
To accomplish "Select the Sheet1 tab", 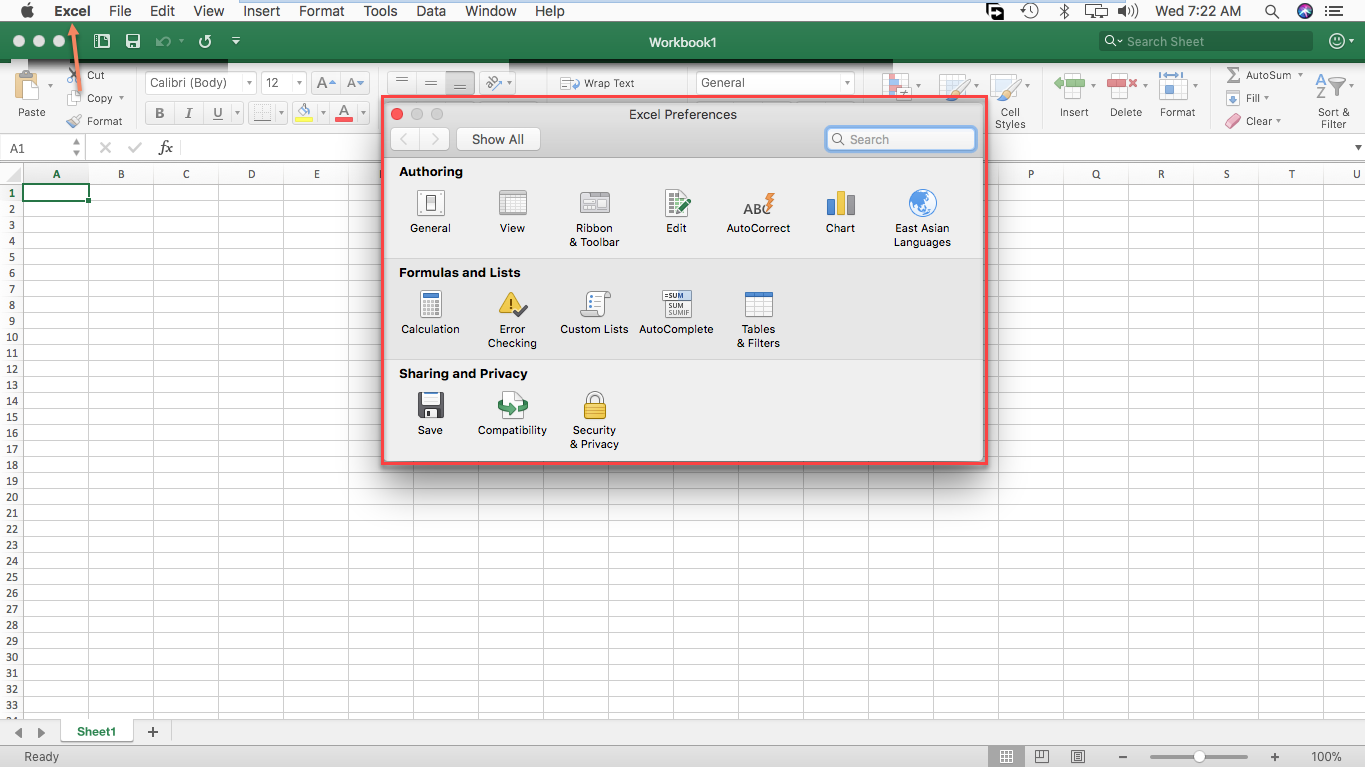I will tap(96, 732).
